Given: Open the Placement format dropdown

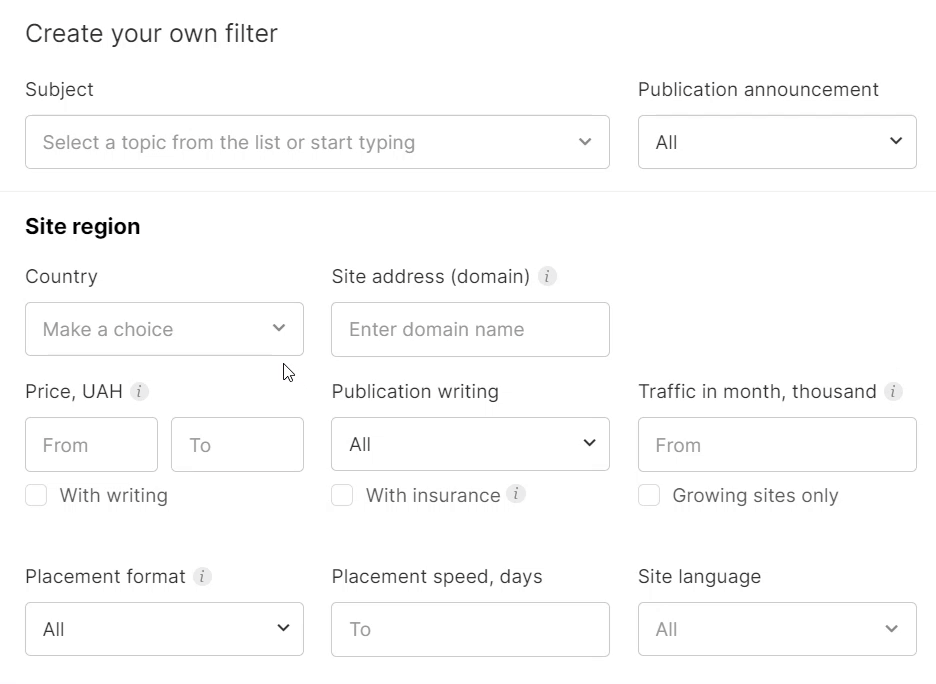Looking at the screenshot, I should click(164, 629).
